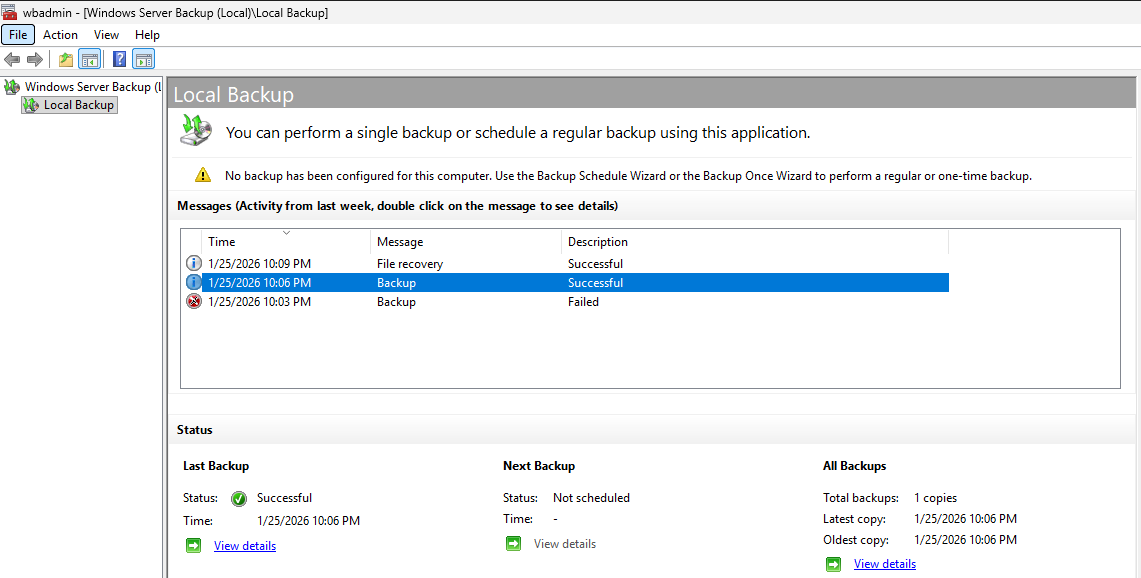The width and height of the screenshot is (1141, 578).
Task: Click the green checkmark next to Successful status
Action: click(239, 498)
